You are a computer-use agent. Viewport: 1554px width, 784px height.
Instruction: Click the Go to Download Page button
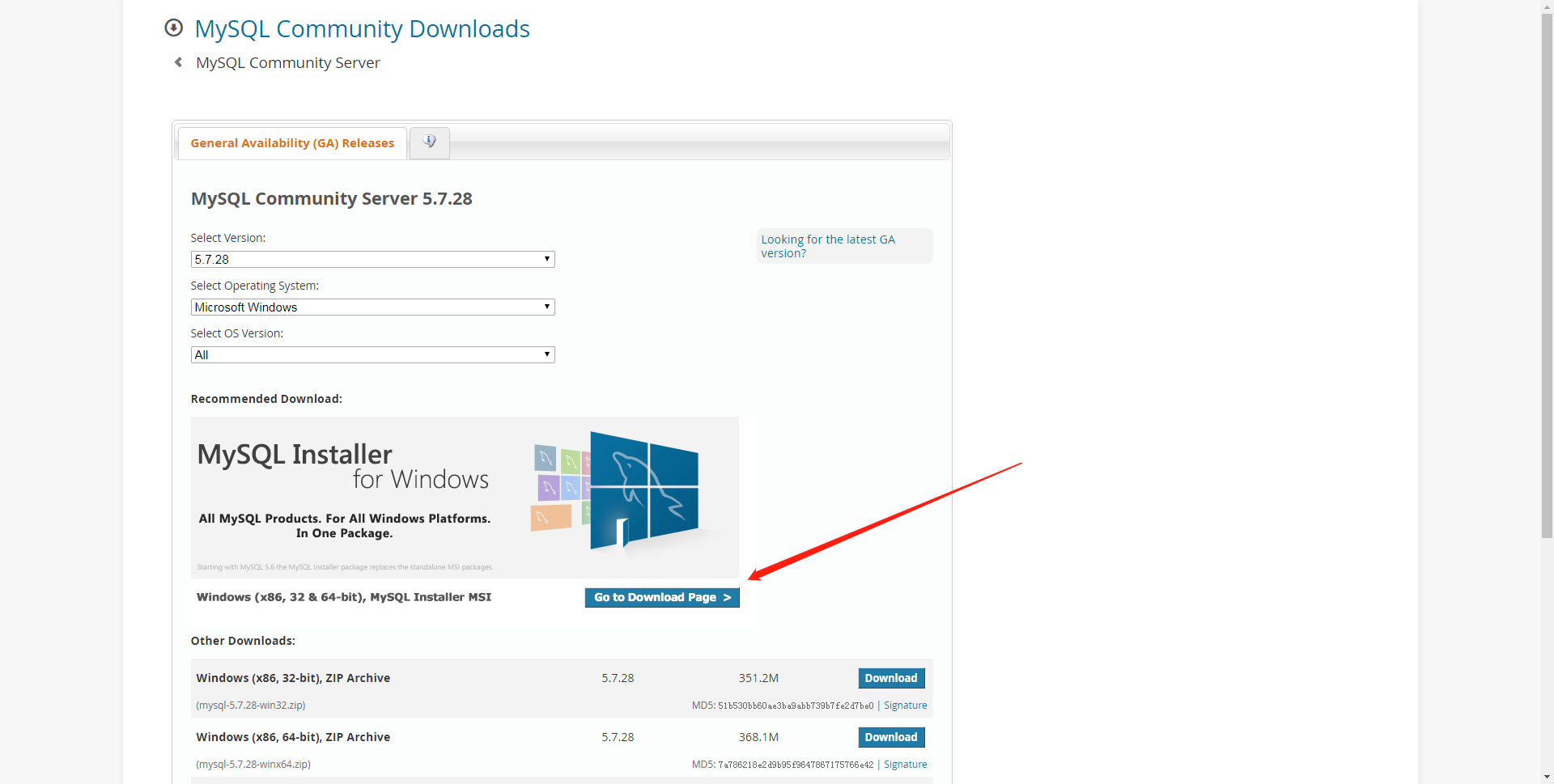[x=662, y=597]
